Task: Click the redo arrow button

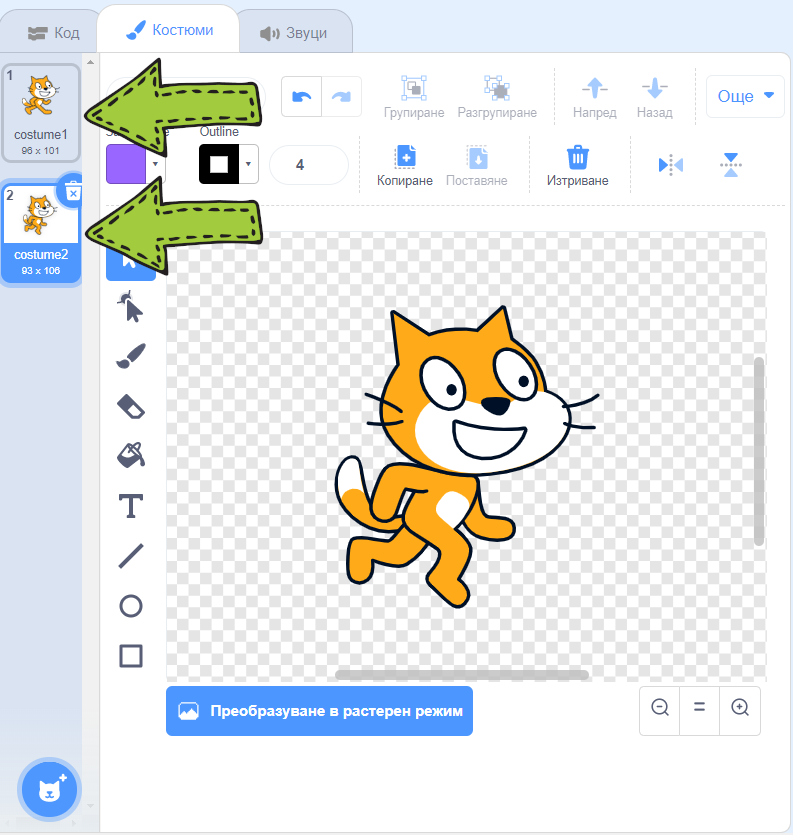Action: (x=341, y=96)
